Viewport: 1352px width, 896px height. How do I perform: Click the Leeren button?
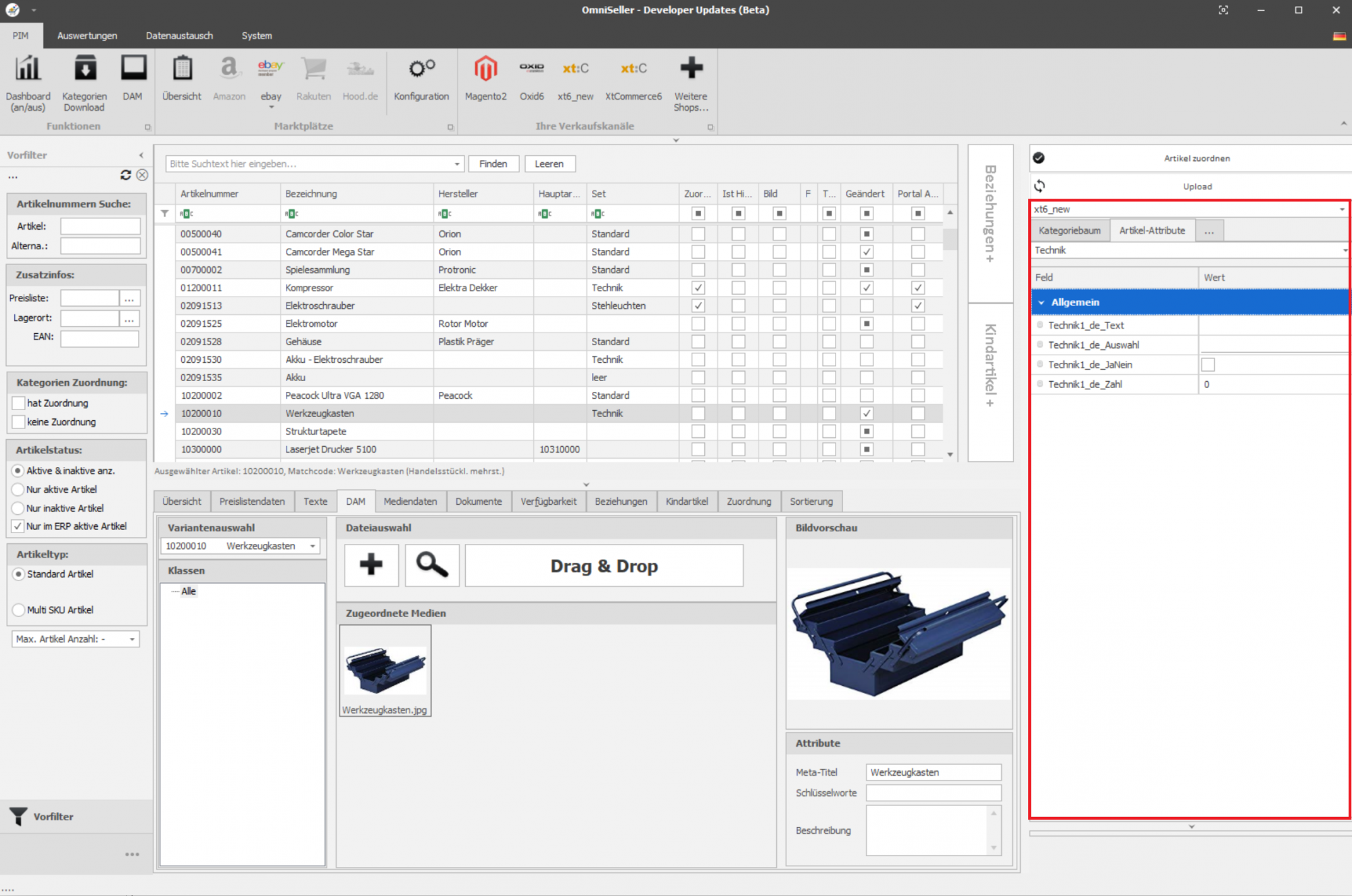click(549, 164)
